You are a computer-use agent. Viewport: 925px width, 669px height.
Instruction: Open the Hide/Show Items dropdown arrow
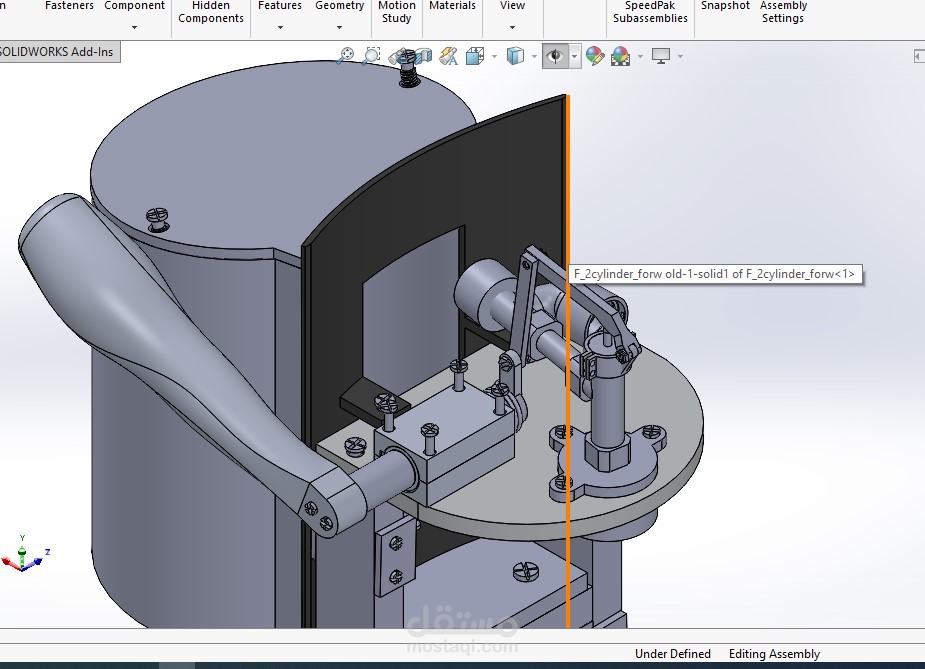tap(575, 57)
